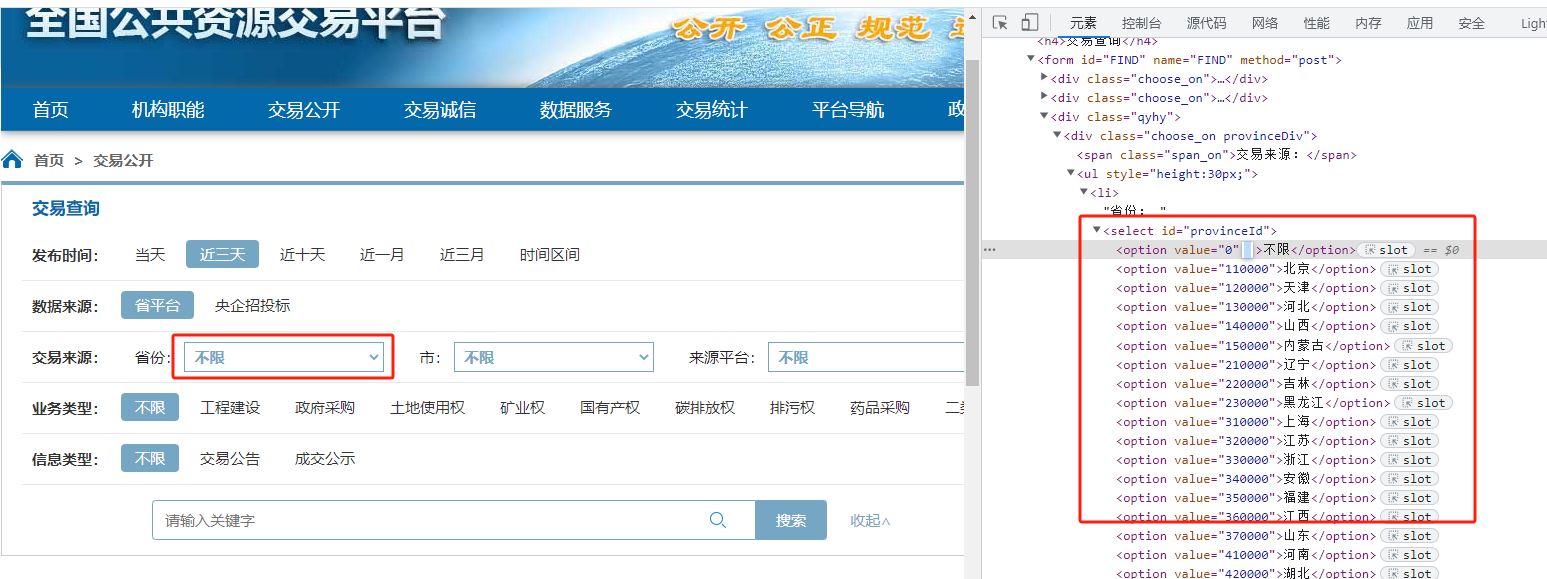Image resolution: width=1547 pixels, height=579 pixels.
Task: Select 排污权 business type
Action: (792, 407)
